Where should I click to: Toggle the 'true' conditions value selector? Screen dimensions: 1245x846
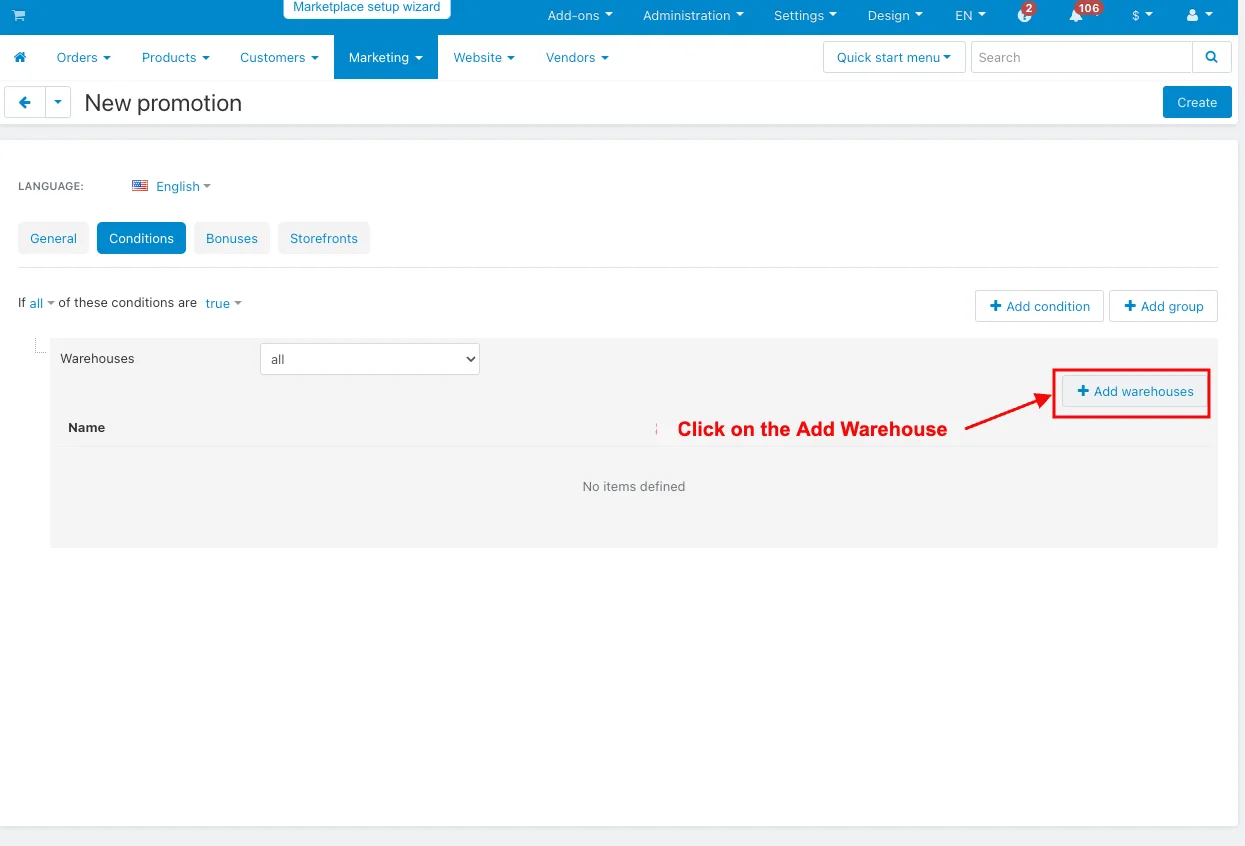(x=223, y=303)
